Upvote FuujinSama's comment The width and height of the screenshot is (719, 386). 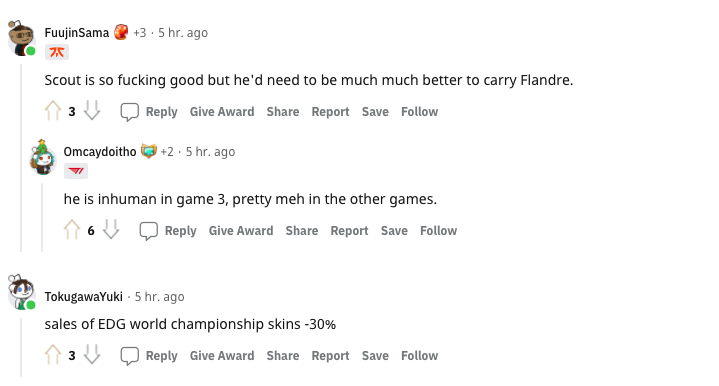coord(53,110)
